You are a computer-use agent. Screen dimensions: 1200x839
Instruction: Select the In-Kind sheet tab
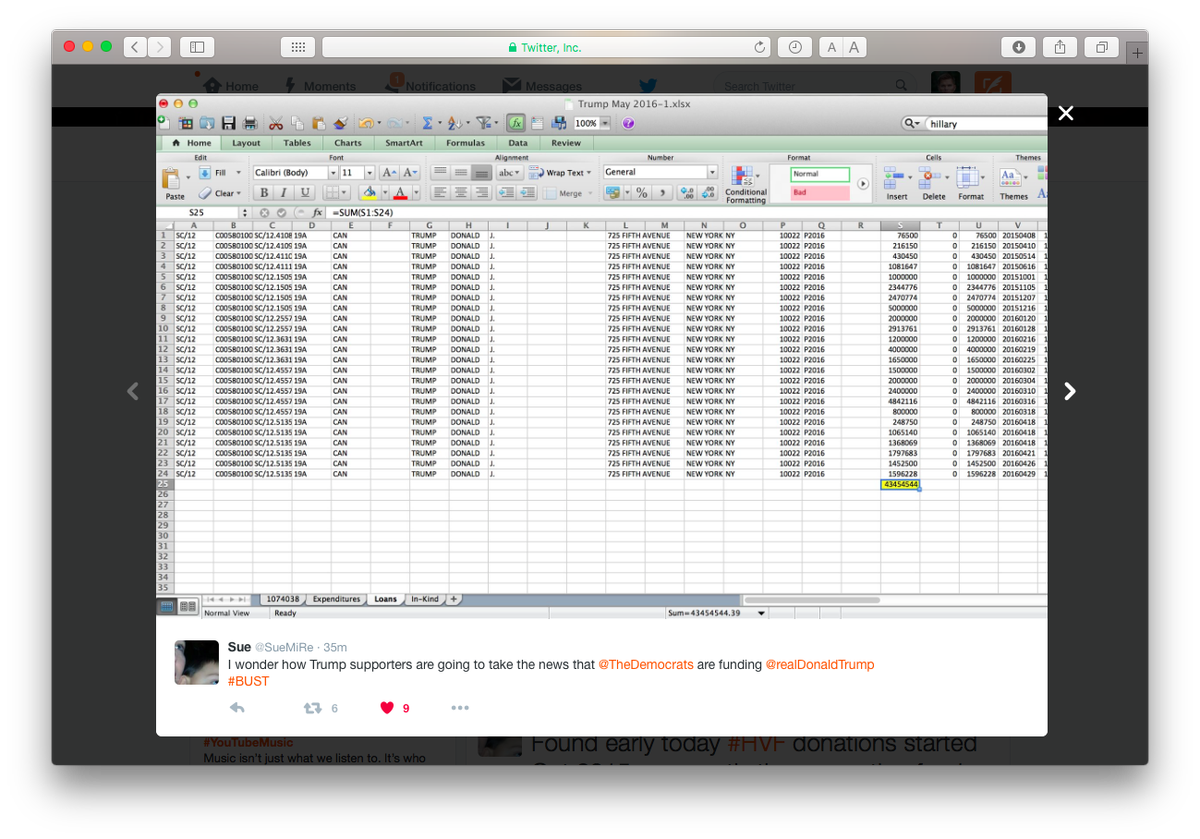coord(424,599)
